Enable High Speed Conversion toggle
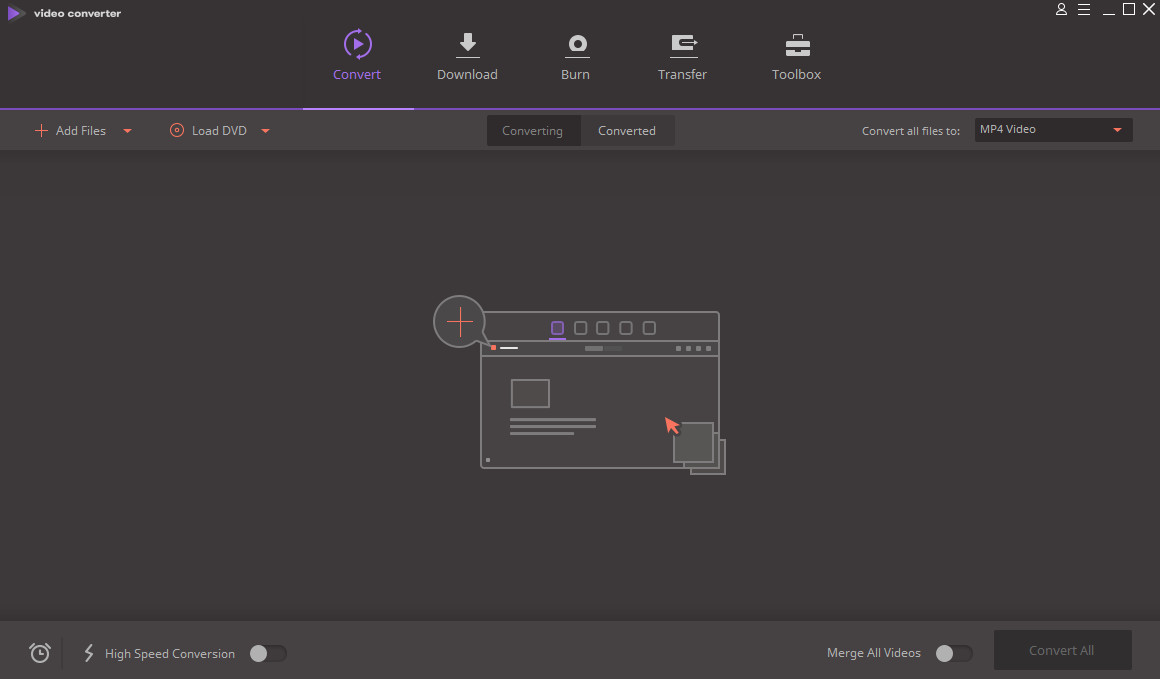 point(267,653)
